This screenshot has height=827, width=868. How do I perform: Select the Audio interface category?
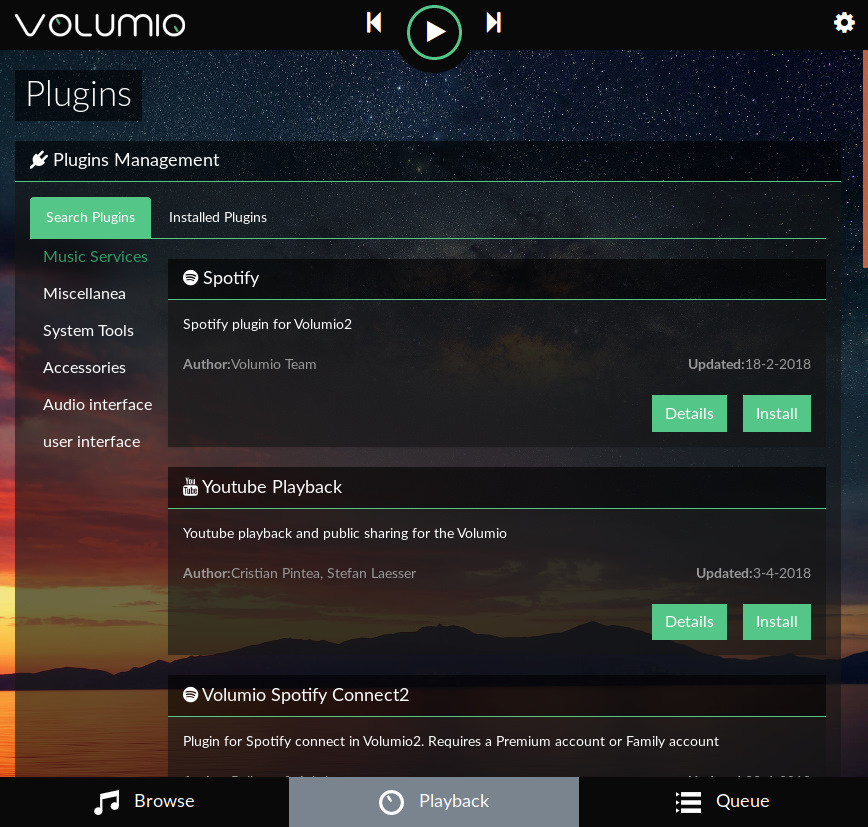click(x=97, y=405)
